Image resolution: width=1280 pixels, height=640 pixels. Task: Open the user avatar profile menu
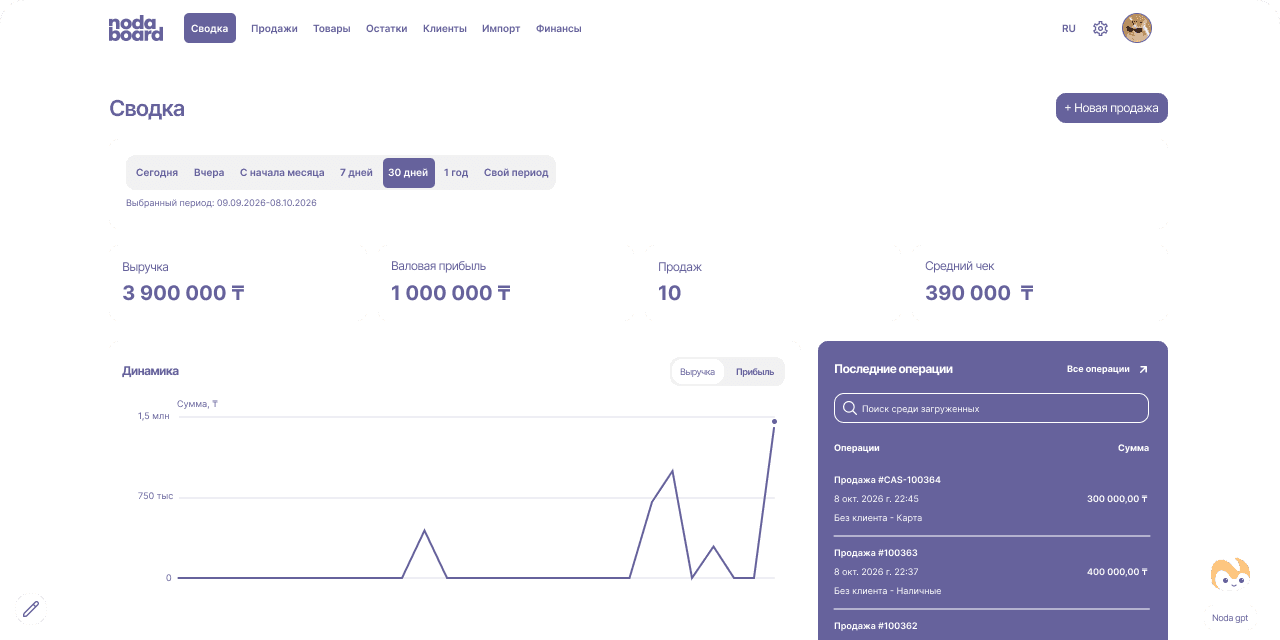[x=1137, y=28]
